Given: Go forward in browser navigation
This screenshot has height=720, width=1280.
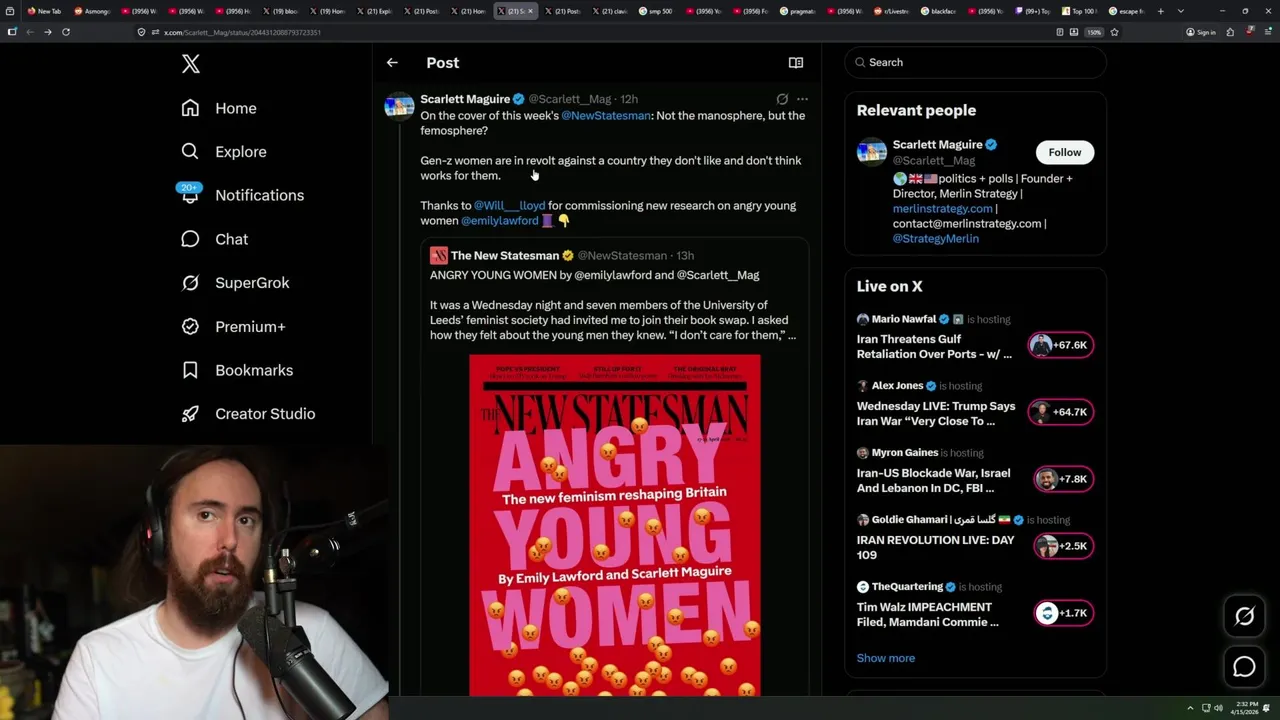Looking at the screenshot, I should [x=47, y=32].
